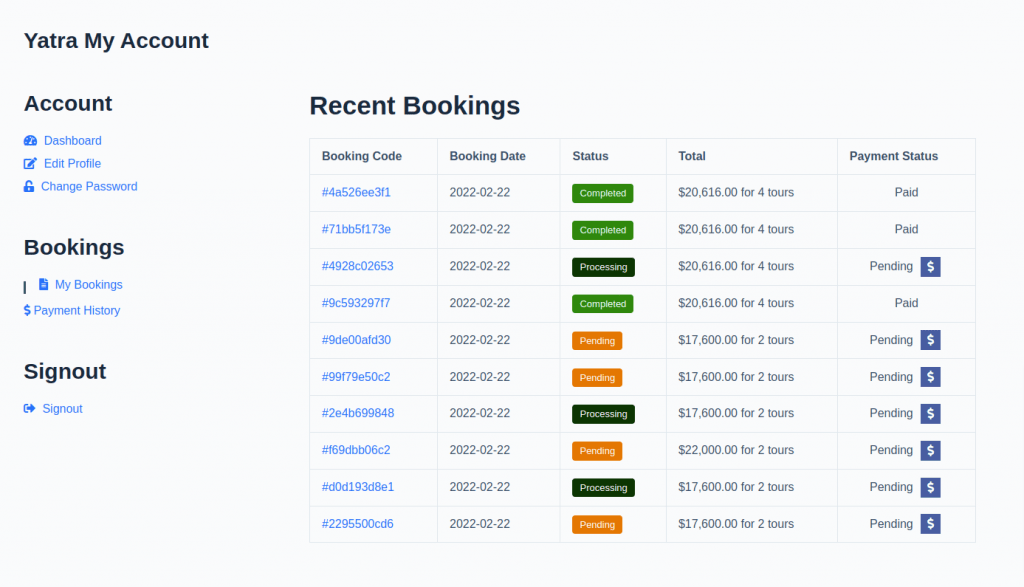Open booking #71bb5f173e details
This screenshot has width=1024, height=587.
point(358,229)
